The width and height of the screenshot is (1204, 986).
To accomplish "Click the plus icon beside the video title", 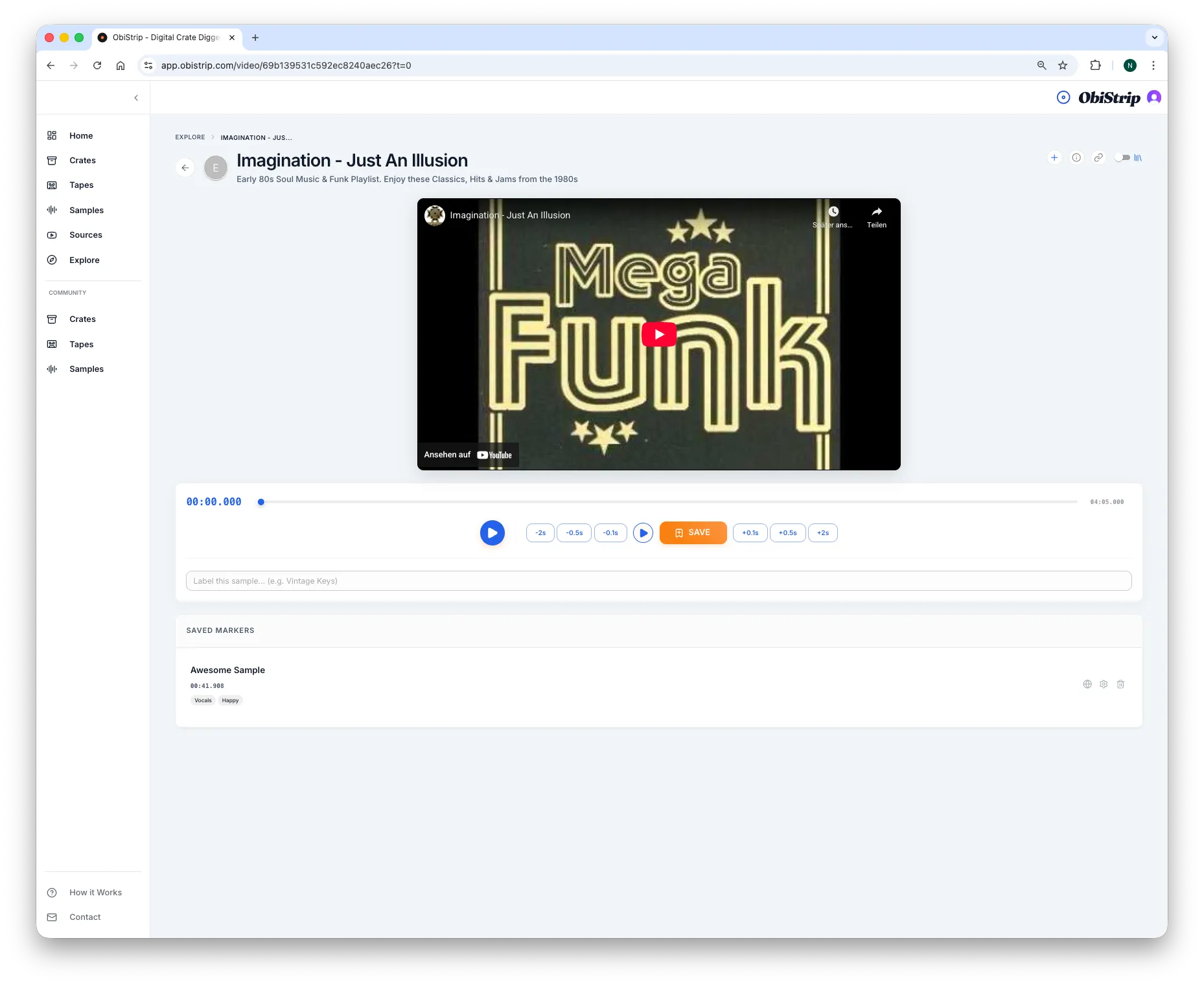I will [x=1054, y=157].
